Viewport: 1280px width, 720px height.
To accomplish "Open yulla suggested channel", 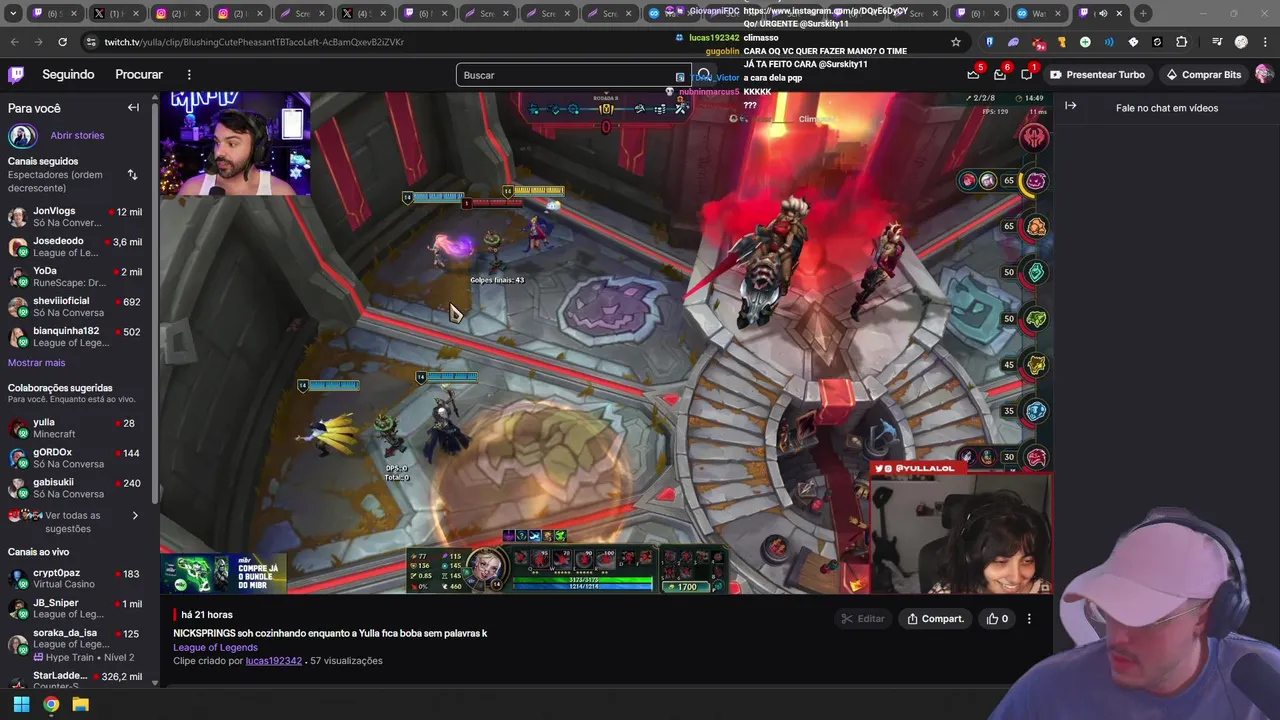I will click(x=75, y=428).
